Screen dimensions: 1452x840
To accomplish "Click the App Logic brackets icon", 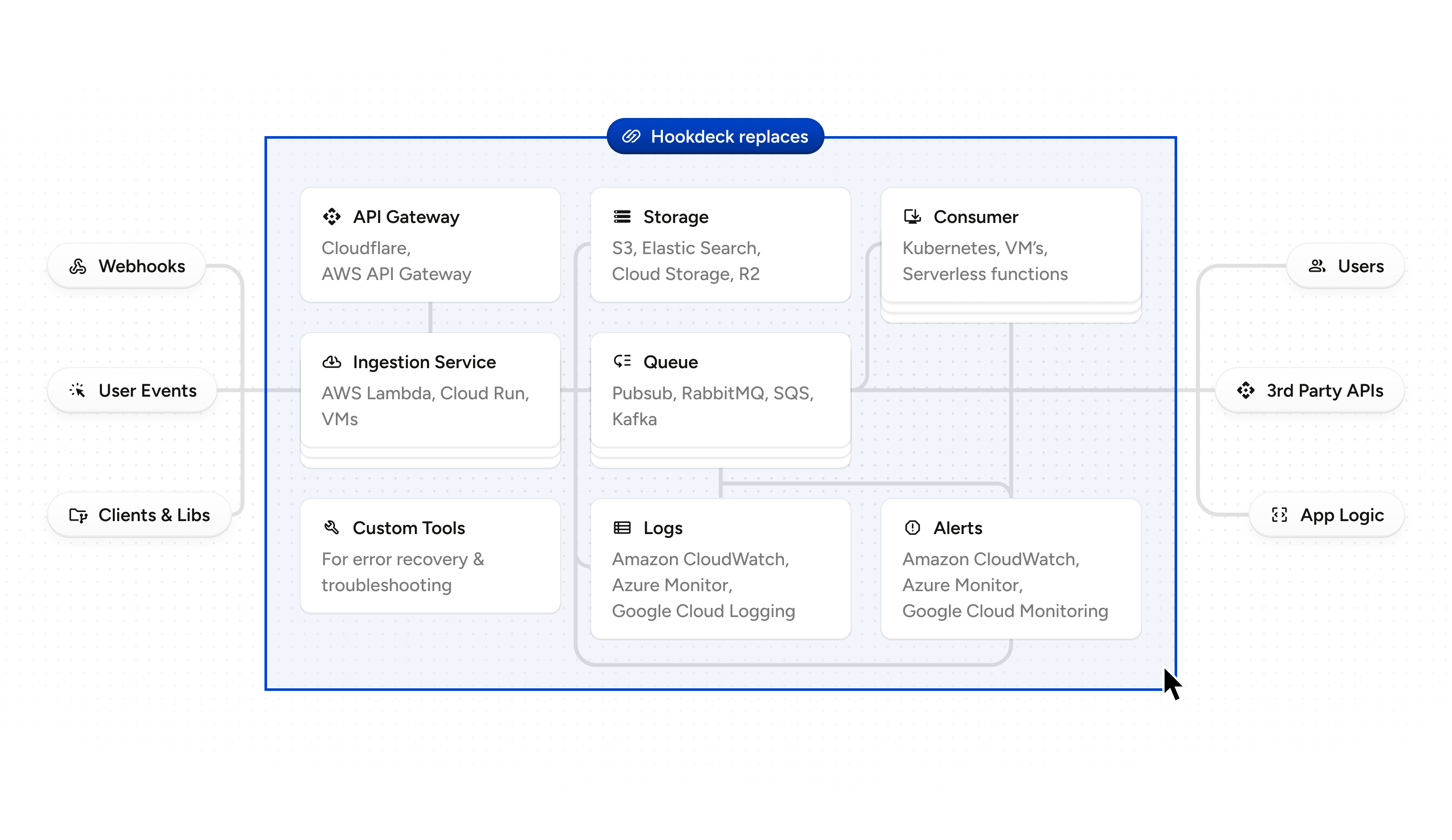I will pyautogui.click(x=1279, y=515).
